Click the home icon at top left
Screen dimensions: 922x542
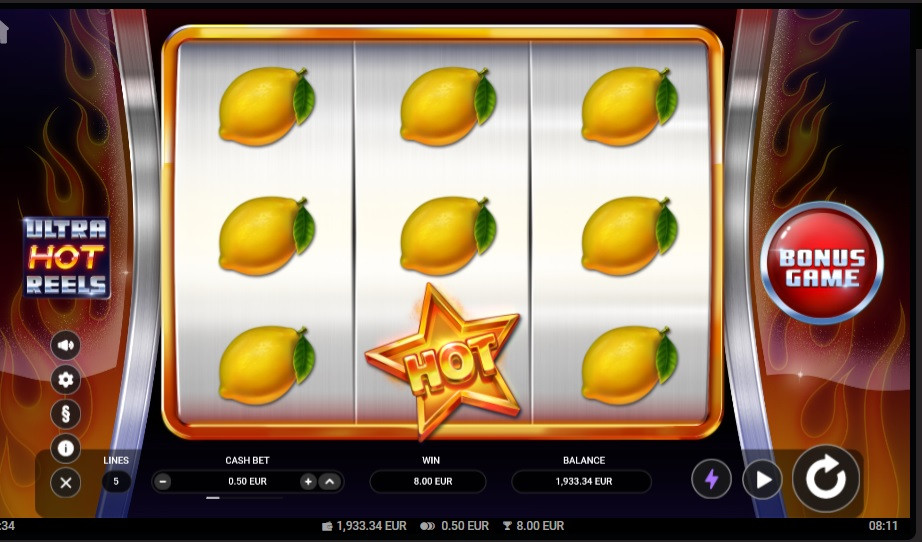[4, 31]
